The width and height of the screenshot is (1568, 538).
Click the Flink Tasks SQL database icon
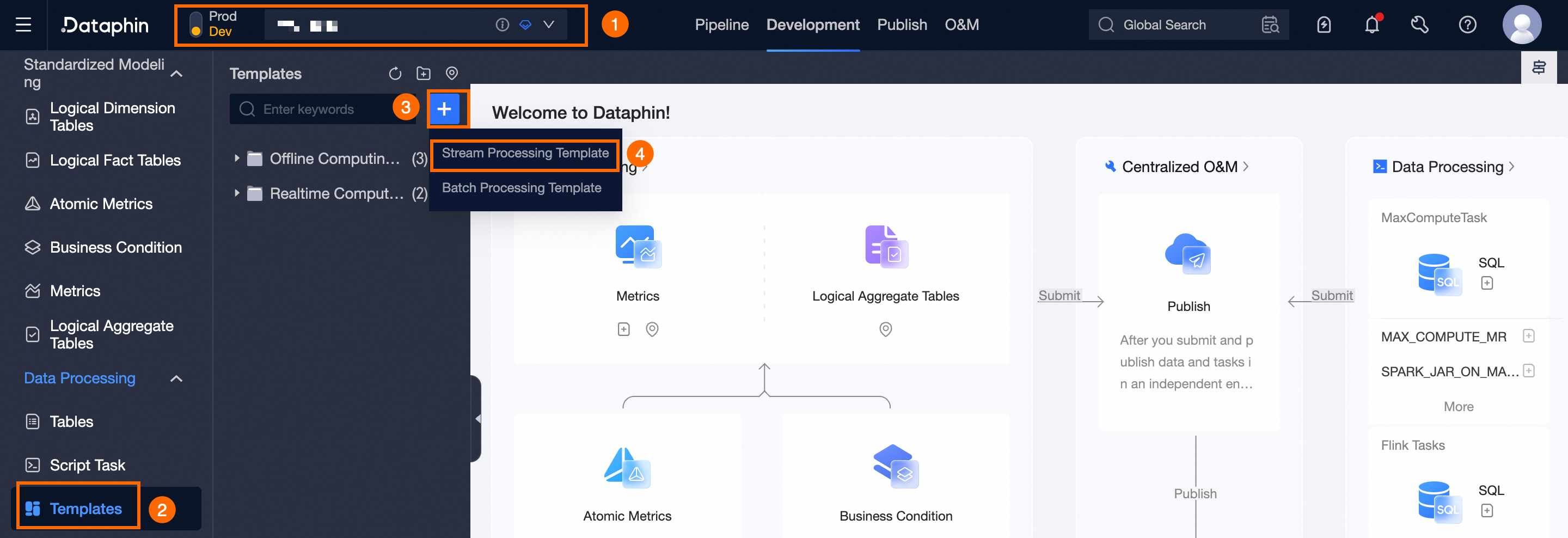1440,502
